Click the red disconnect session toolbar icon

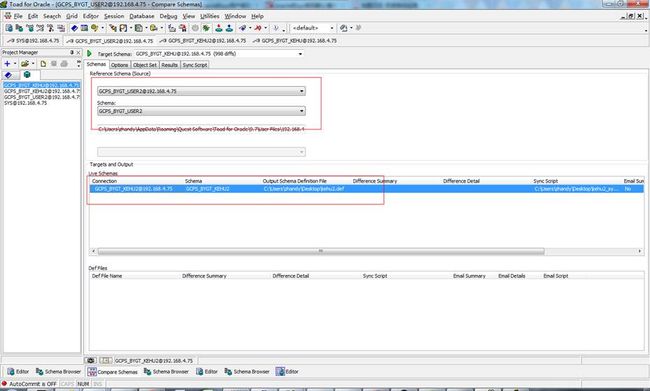click(258, 28)
